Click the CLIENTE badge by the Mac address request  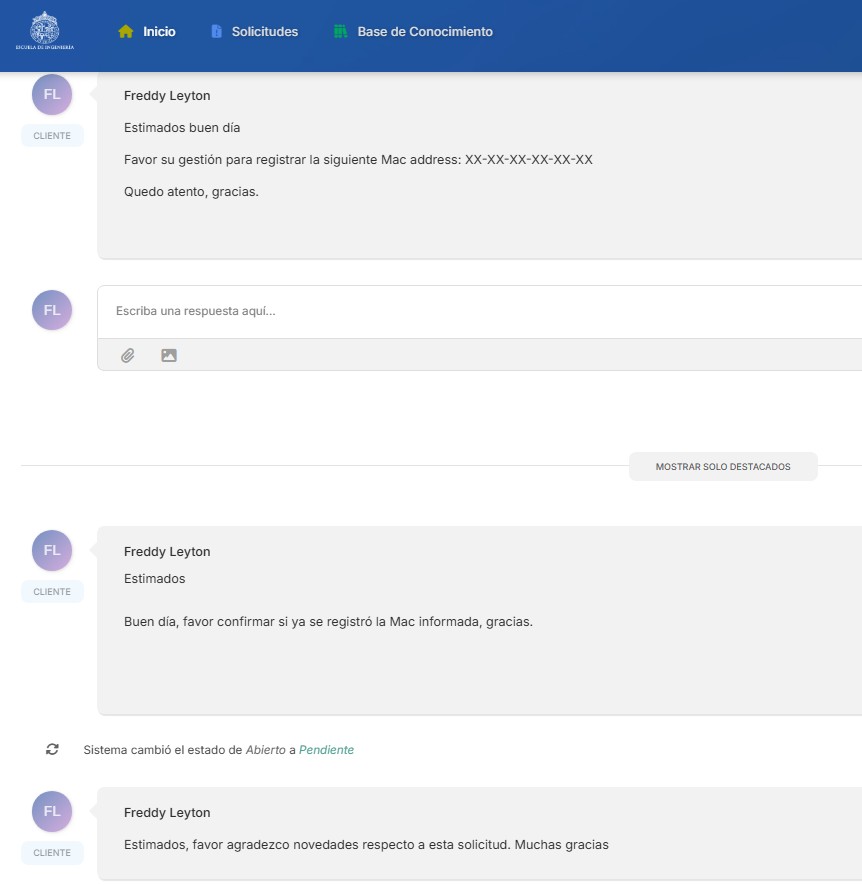pyautogui.click(x=52, y=136)
